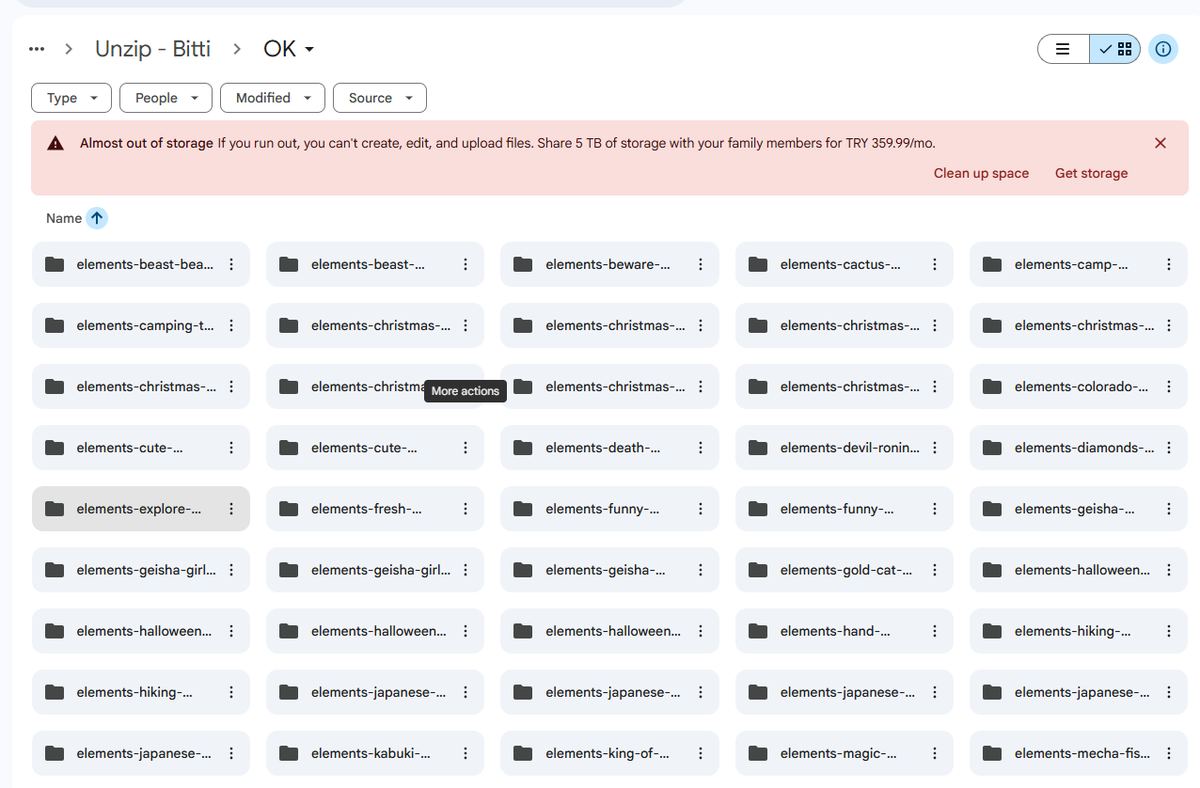Screen dimensions: 1200x788
Task: Select the elements-death-... folder
Action: (610, 447)
